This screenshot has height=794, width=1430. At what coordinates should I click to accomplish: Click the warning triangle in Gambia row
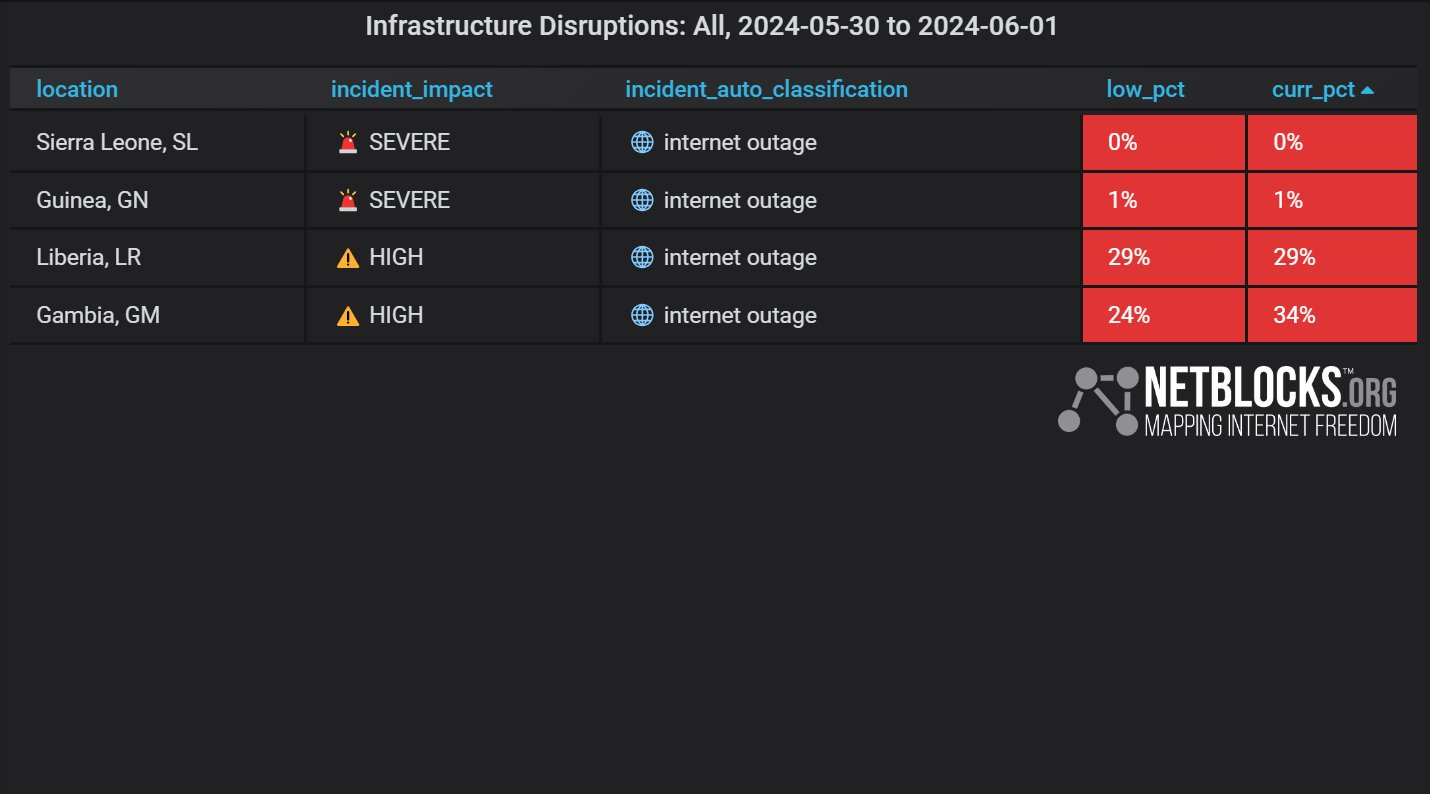click(348, 316)
